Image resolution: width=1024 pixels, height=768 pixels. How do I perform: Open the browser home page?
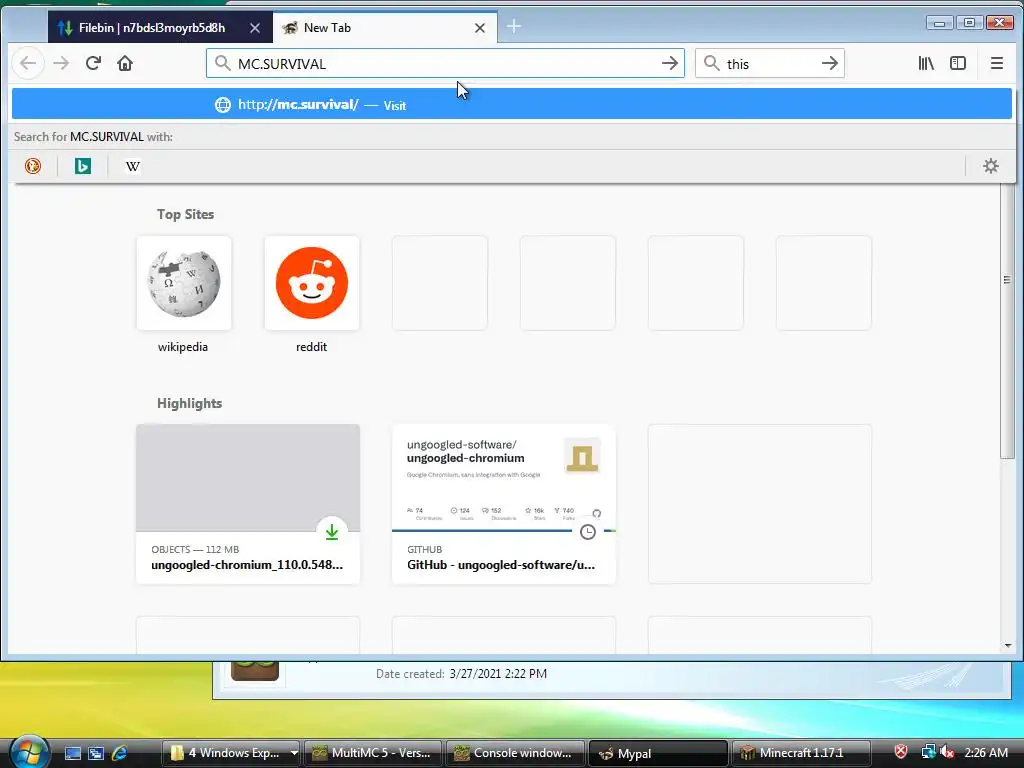click(125, 63)
